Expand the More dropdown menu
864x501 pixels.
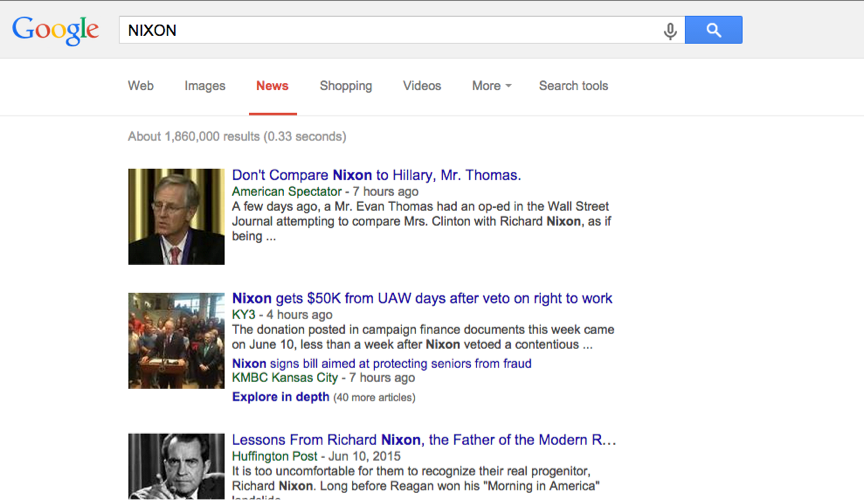tap(492, 86)
